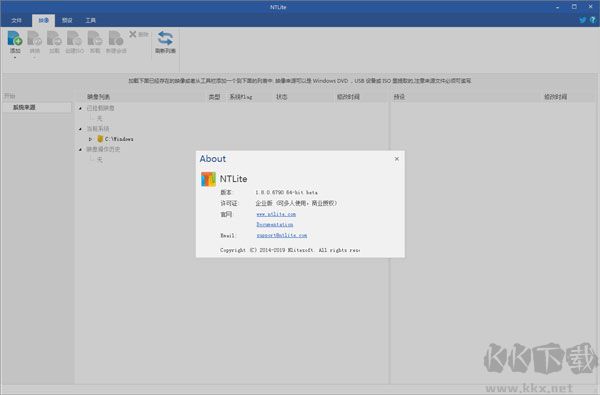Screen dimensions: 600x395
Task: Click the Status (状态) column header
Action: click(x=282, y=97)
